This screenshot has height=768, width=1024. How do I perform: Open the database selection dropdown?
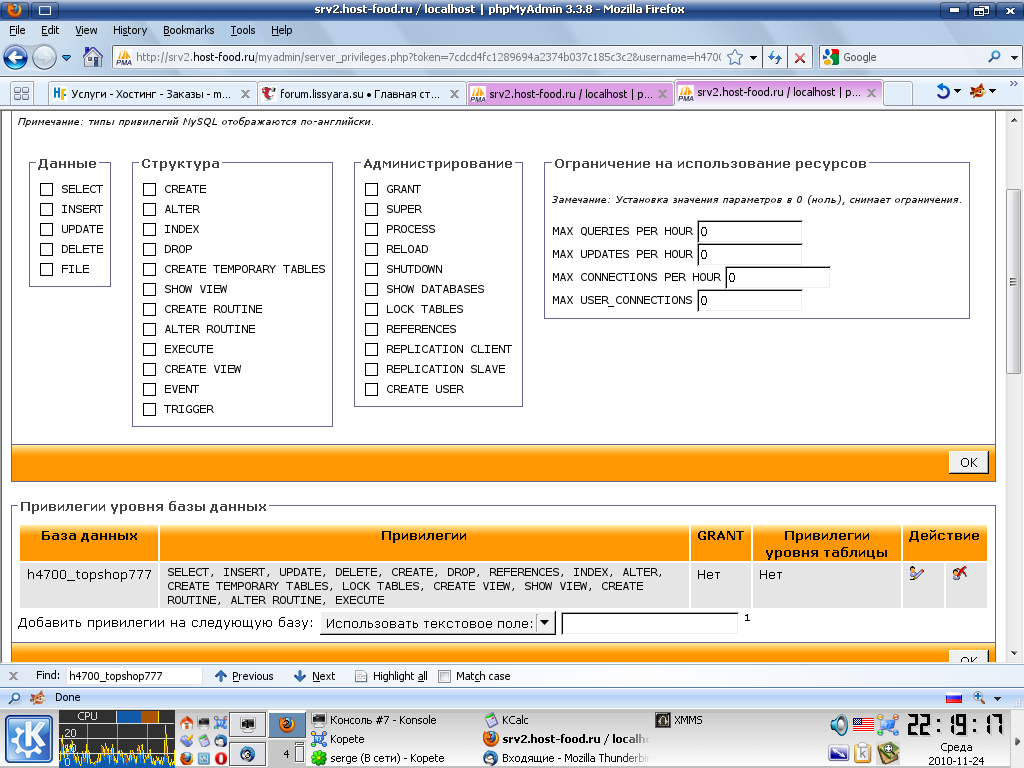[x=438, y=623]
